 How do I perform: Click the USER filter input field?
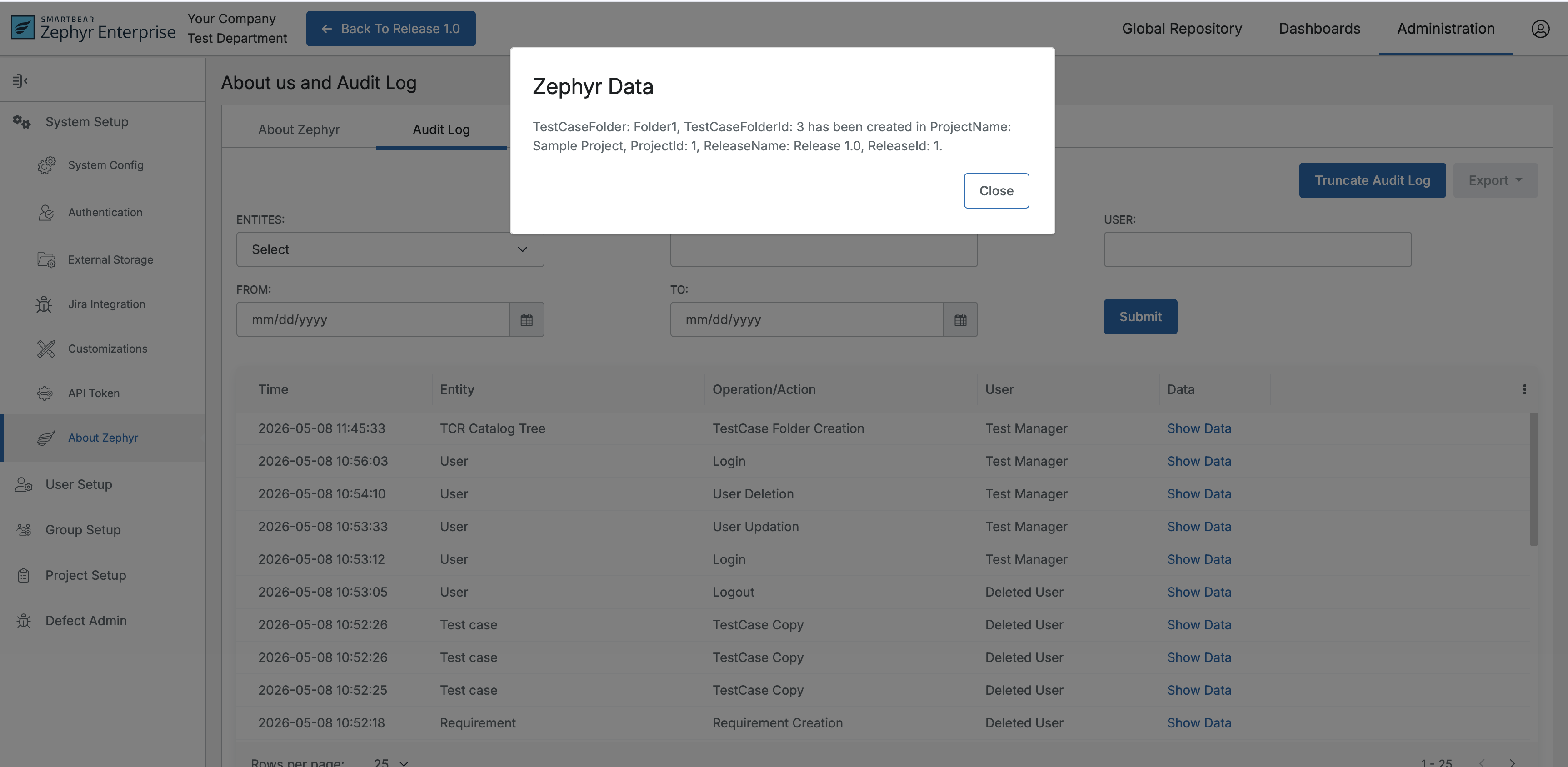(x=1258, y=249)
